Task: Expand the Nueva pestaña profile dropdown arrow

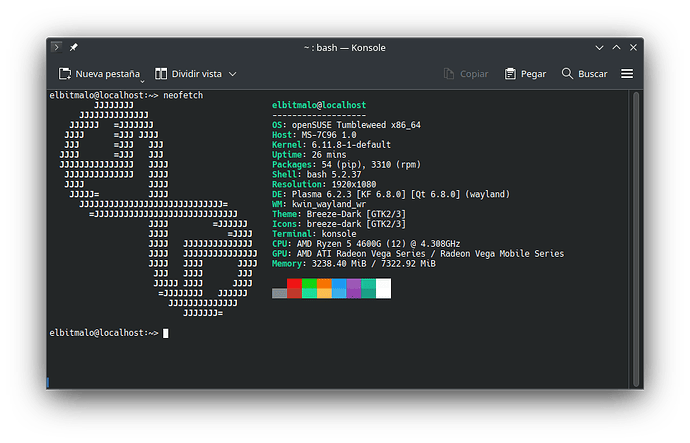Action: pyautogui.click(x=142, y=81)
